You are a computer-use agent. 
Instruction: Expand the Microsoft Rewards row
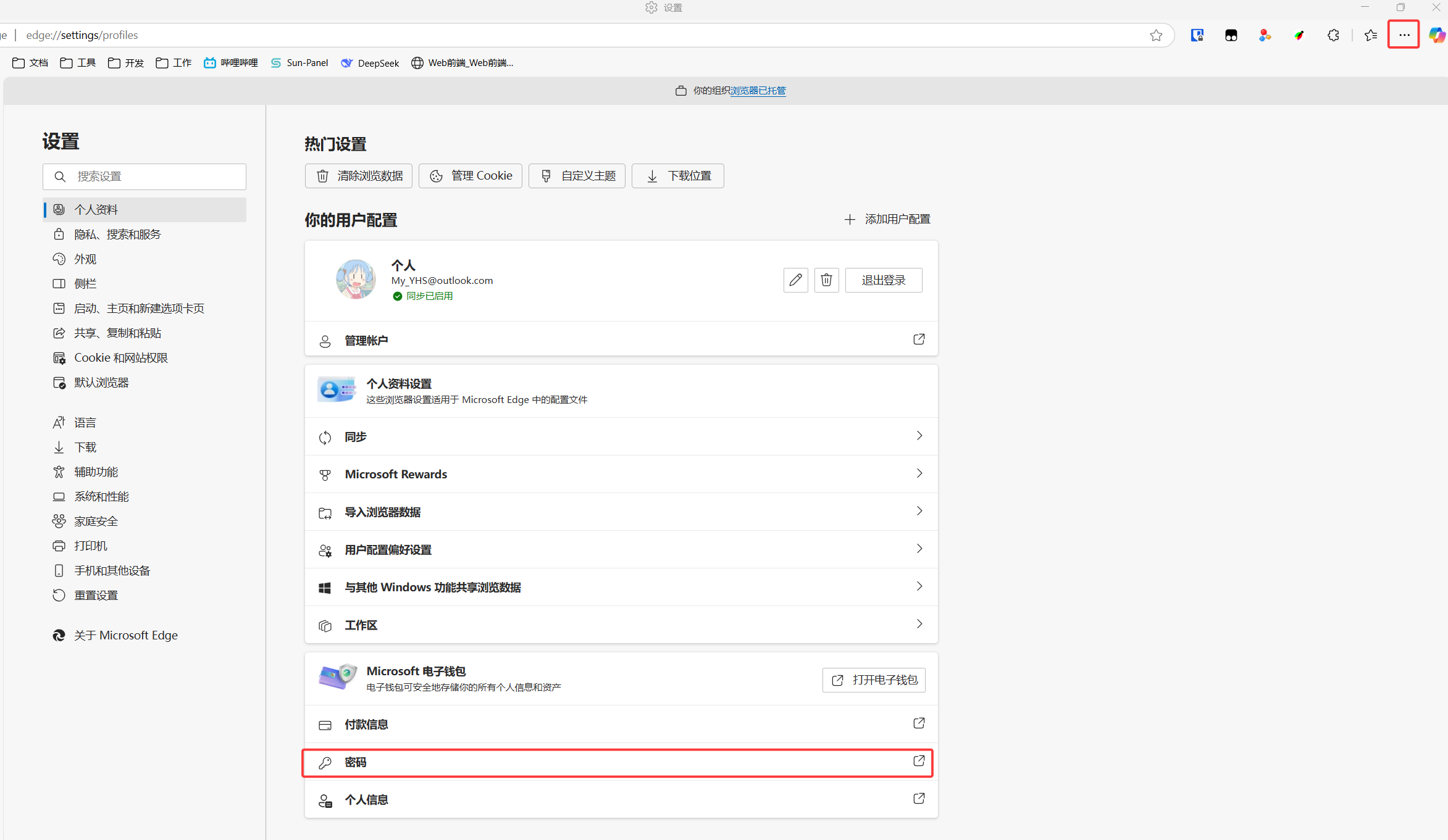pos(919,473)
